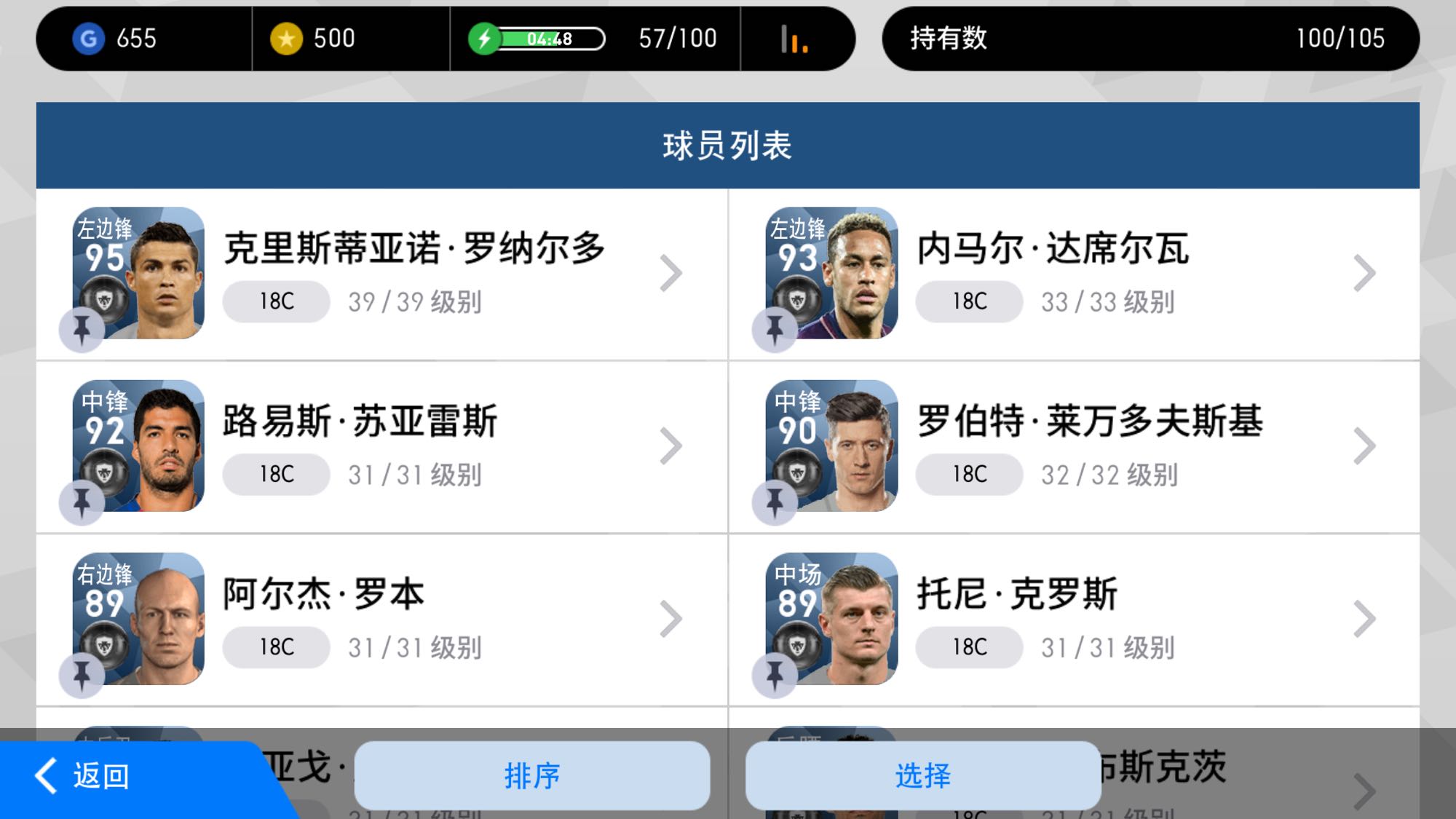Open details chevron for 内马尔·达席尔瓦

[x=1364, y=273]
